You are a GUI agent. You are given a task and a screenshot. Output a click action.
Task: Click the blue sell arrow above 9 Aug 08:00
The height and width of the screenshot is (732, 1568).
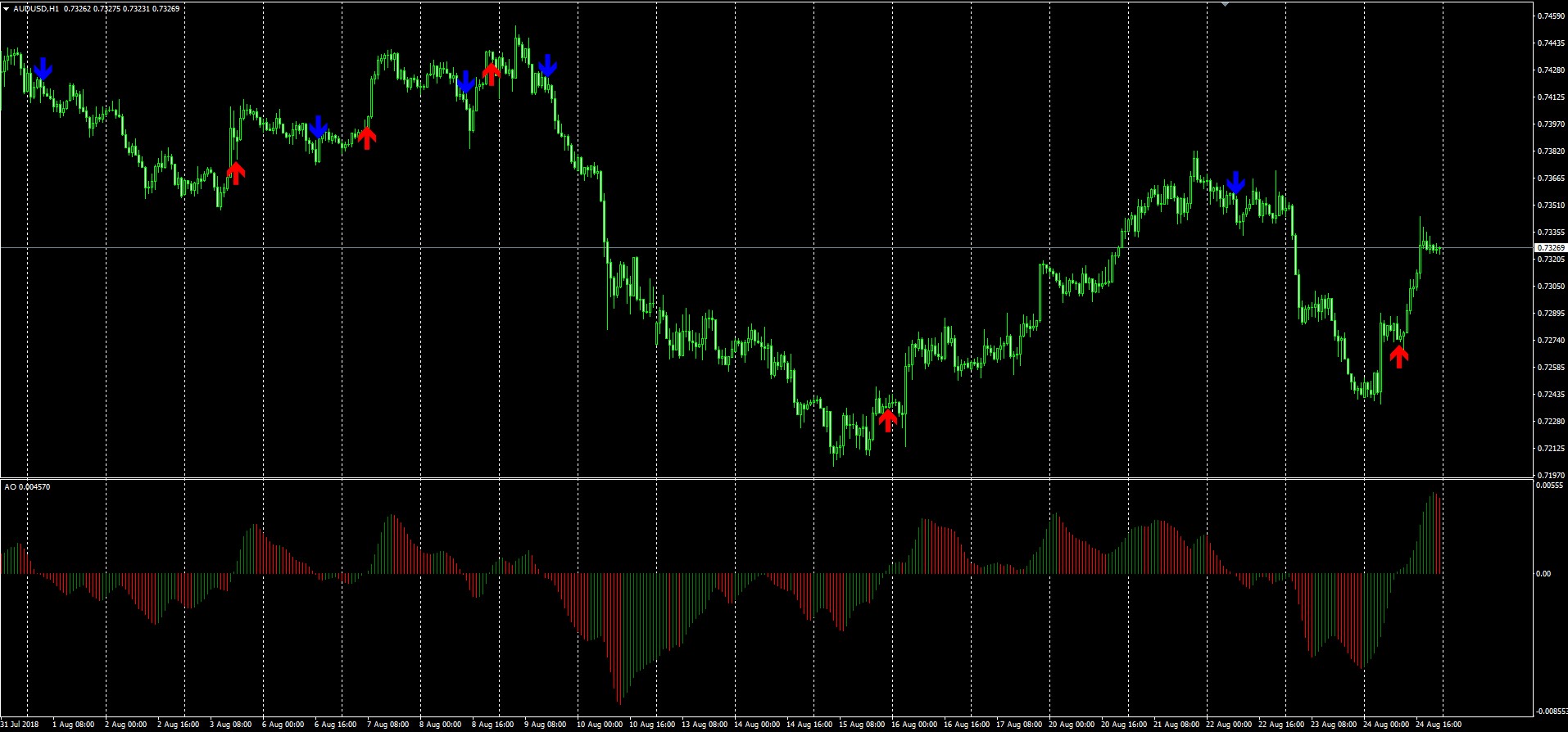[548, 65]
